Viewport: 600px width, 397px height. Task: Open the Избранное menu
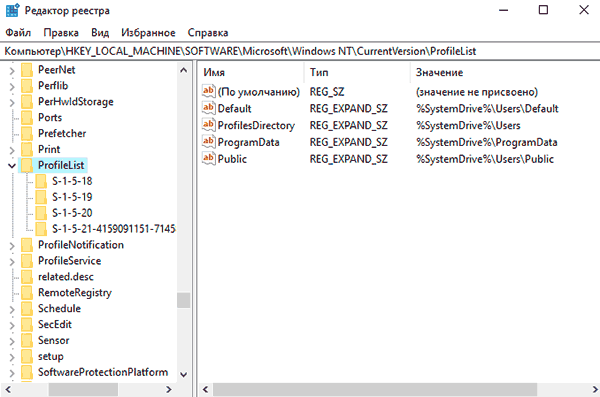tap(148, 33)
